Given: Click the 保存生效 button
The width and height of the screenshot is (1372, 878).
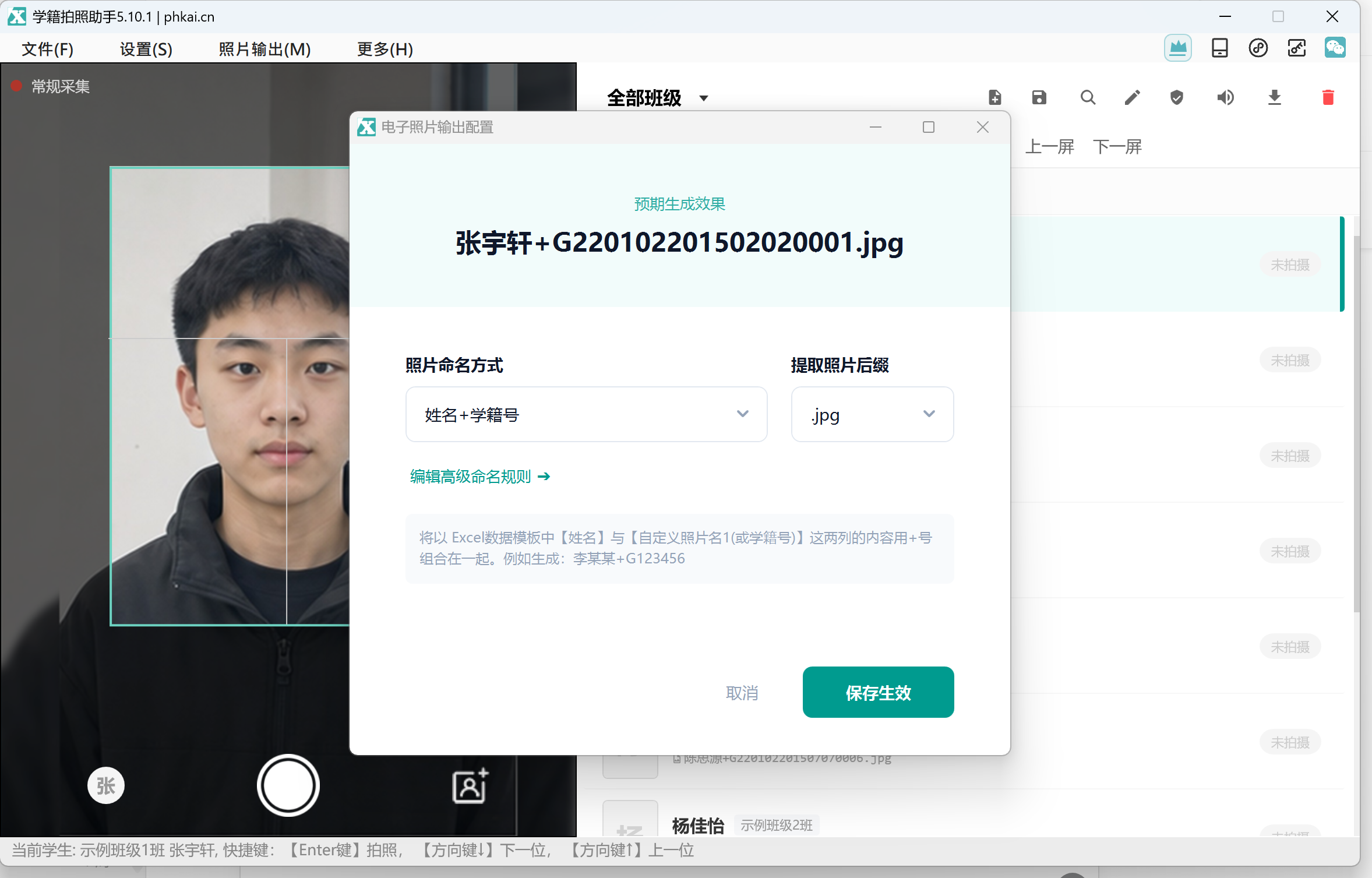Looking at the screenshot, I should tap(878, 693).
